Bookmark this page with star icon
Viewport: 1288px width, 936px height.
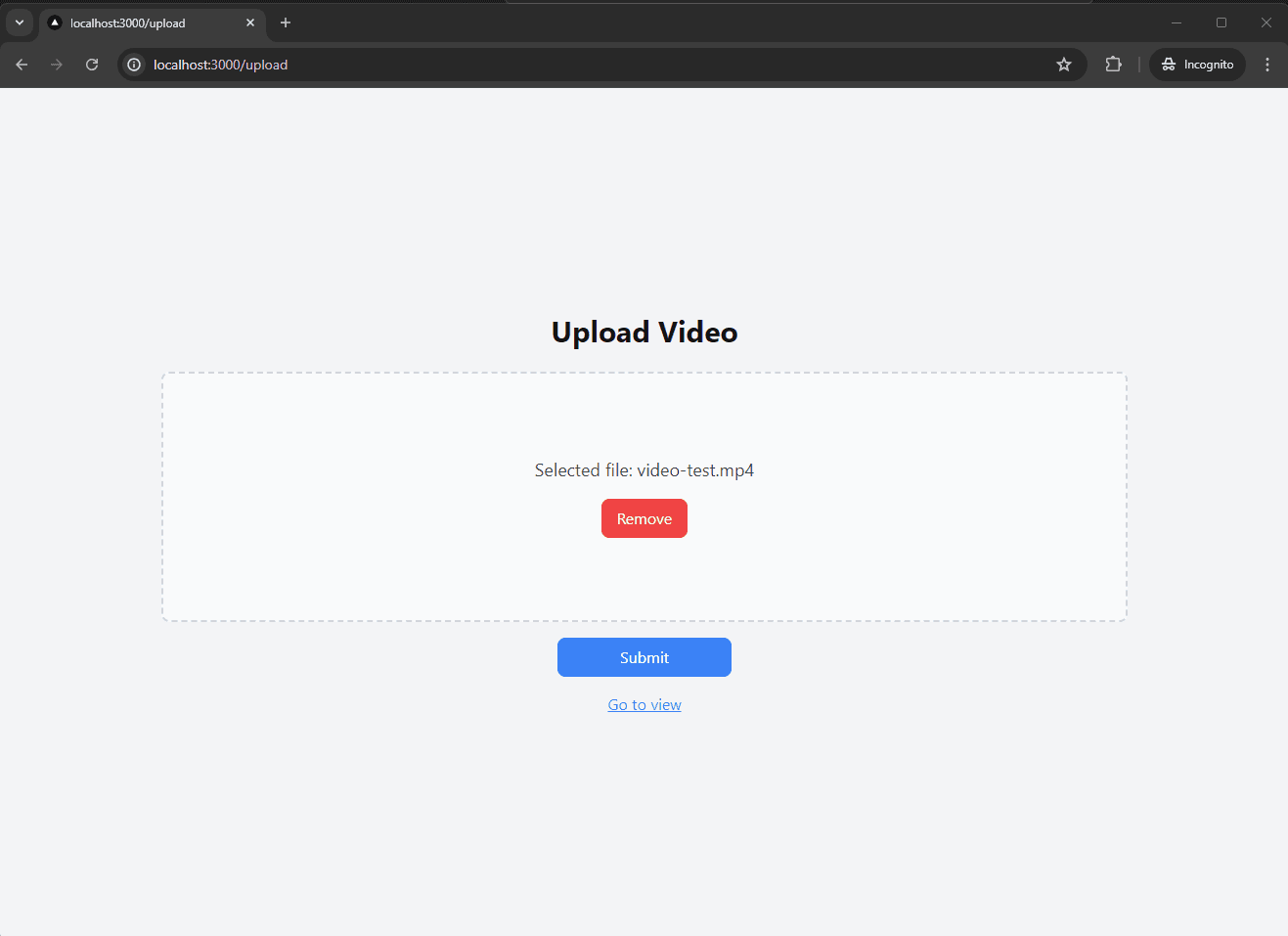coord(1064,65)
